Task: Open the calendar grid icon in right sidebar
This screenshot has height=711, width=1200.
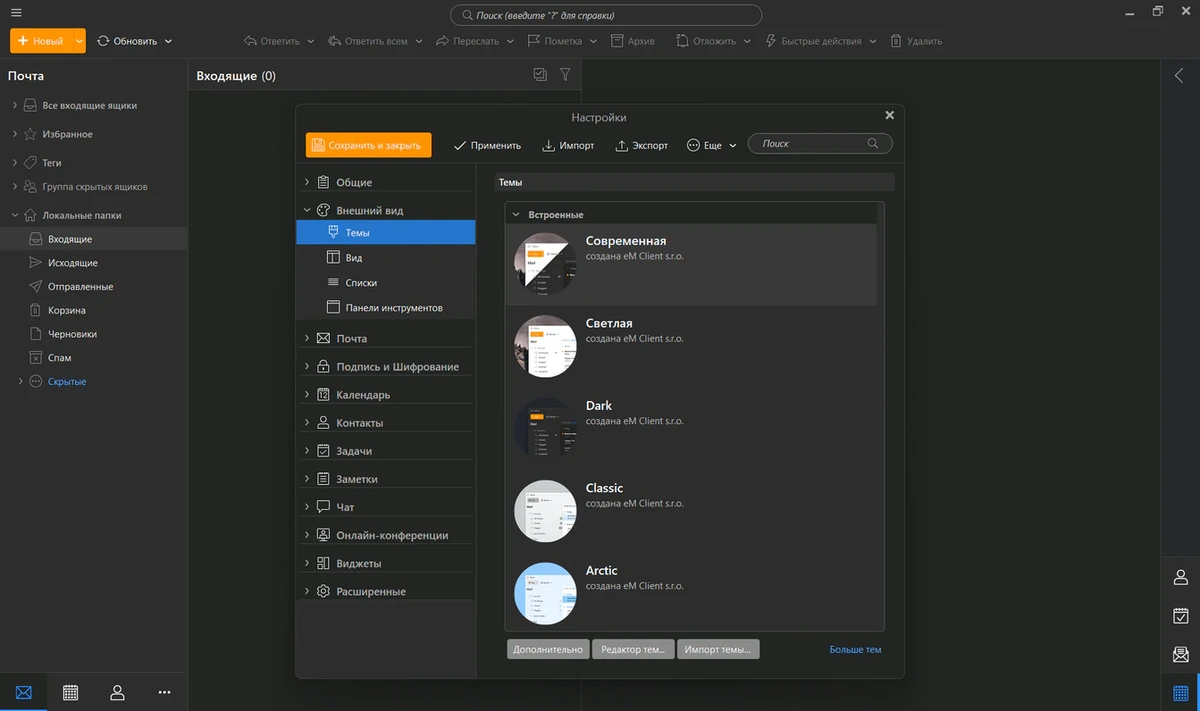Action: tap(1180, 692)
